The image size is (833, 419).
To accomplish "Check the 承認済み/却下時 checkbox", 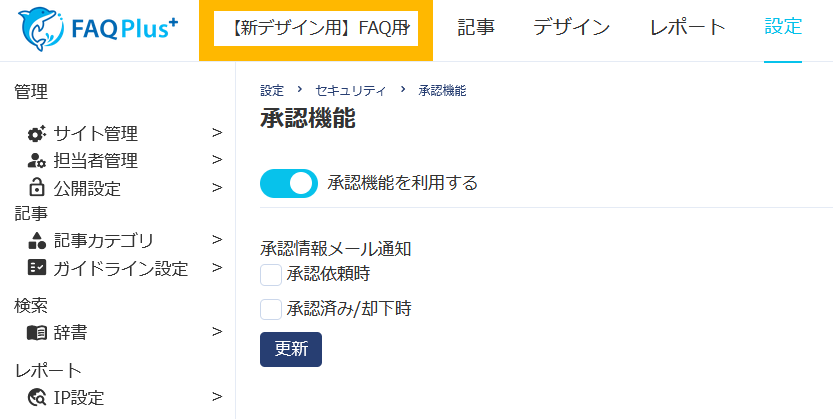I will pos(271,309).
